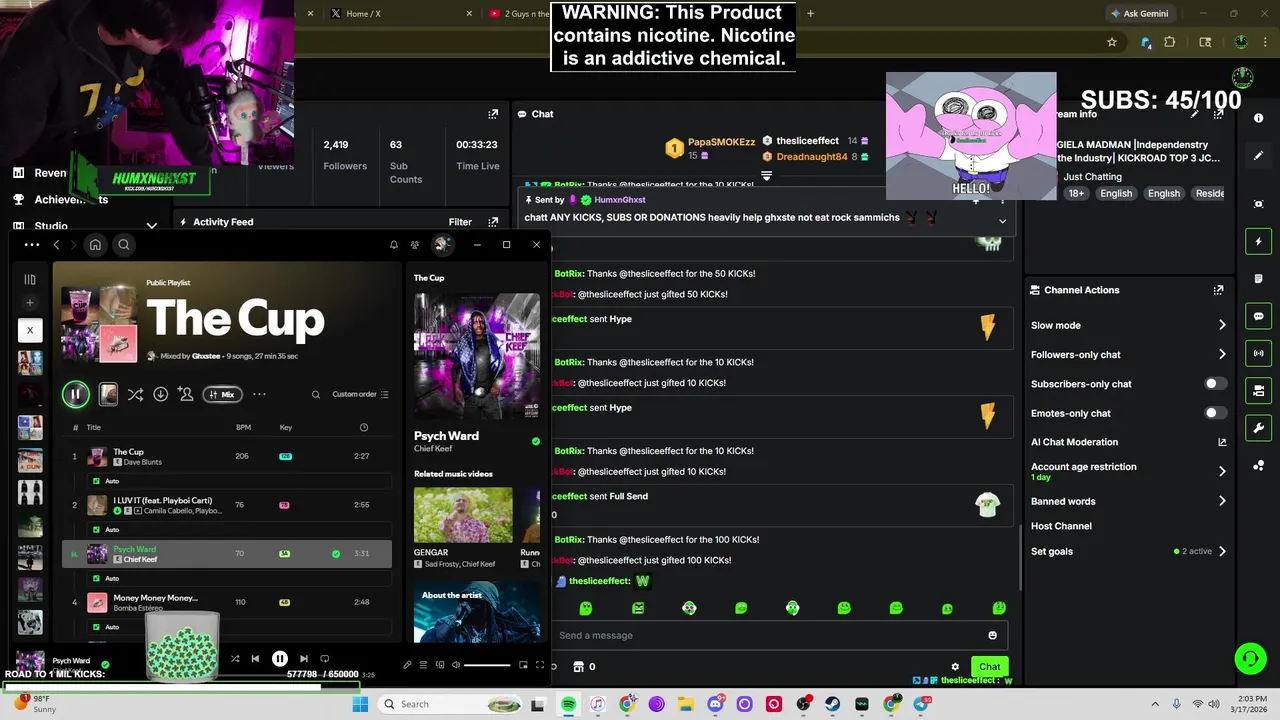
Task: Pause playback in the bottom player bar
Action: click(x=280, y=659)
